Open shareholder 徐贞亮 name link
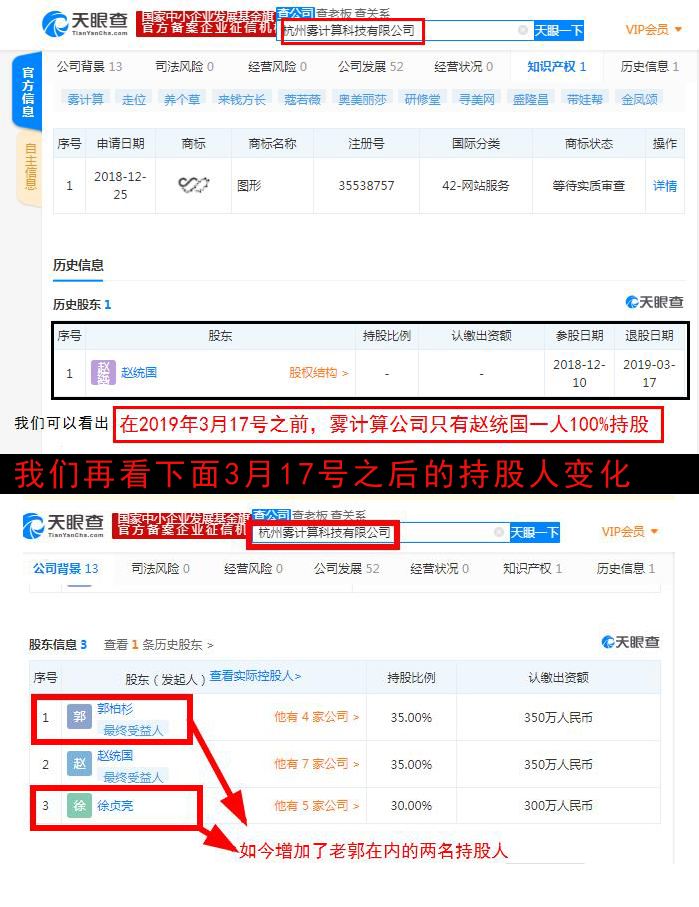The image size is (699, 907). [115, 805]
